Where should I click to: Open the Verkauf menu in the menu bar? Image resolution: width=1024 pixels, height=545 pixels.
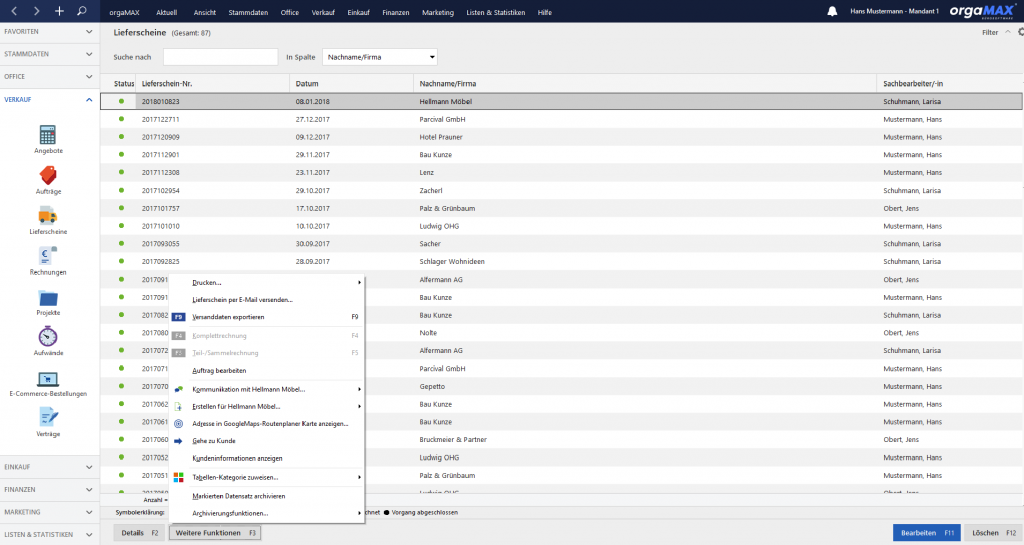(323, 12)
